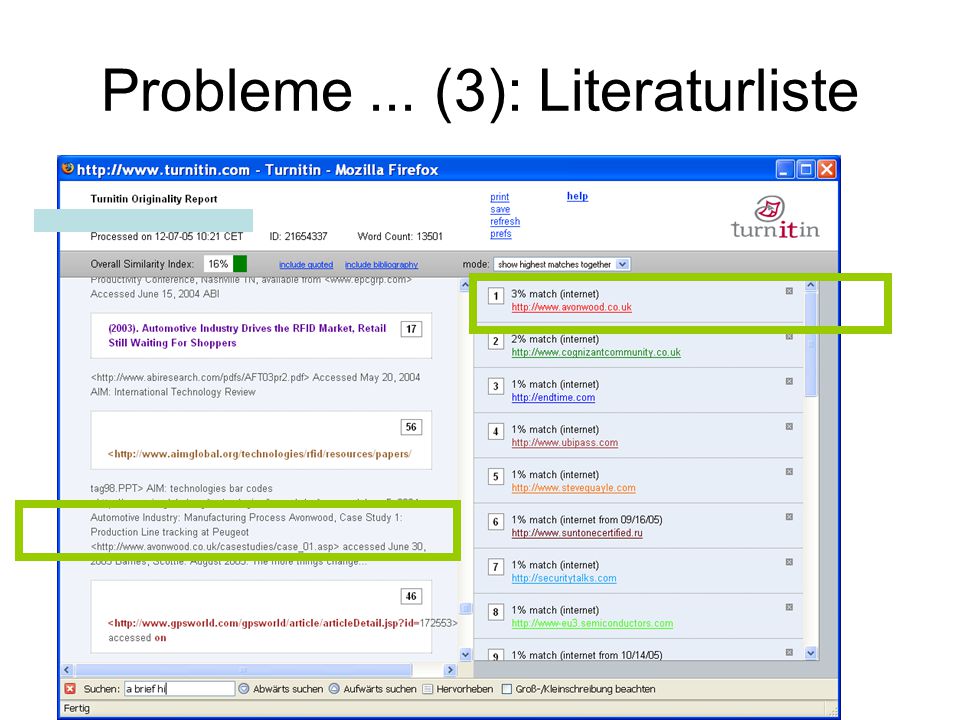
Task: Select match number 6 badge in source list
Action: [x=496, y=522]
